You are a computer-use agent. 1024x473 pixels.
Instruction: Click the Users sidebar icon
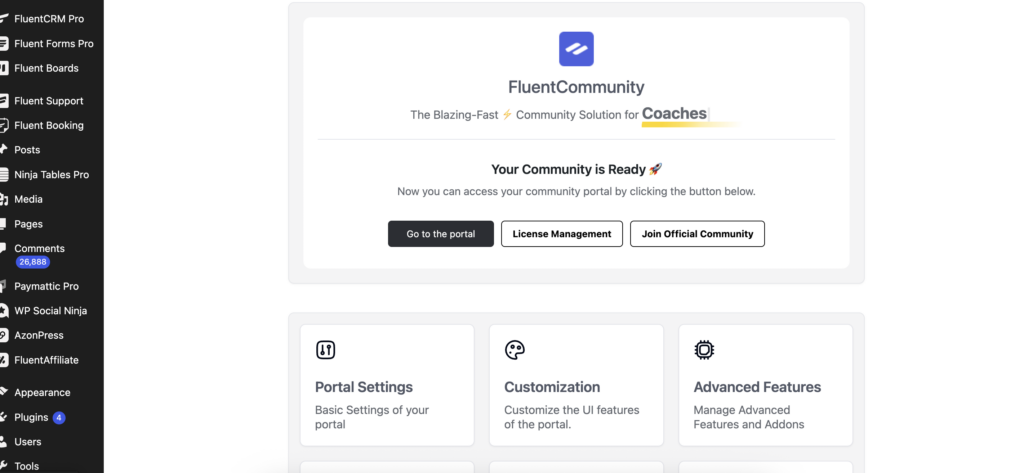click(x=3, y=442)
